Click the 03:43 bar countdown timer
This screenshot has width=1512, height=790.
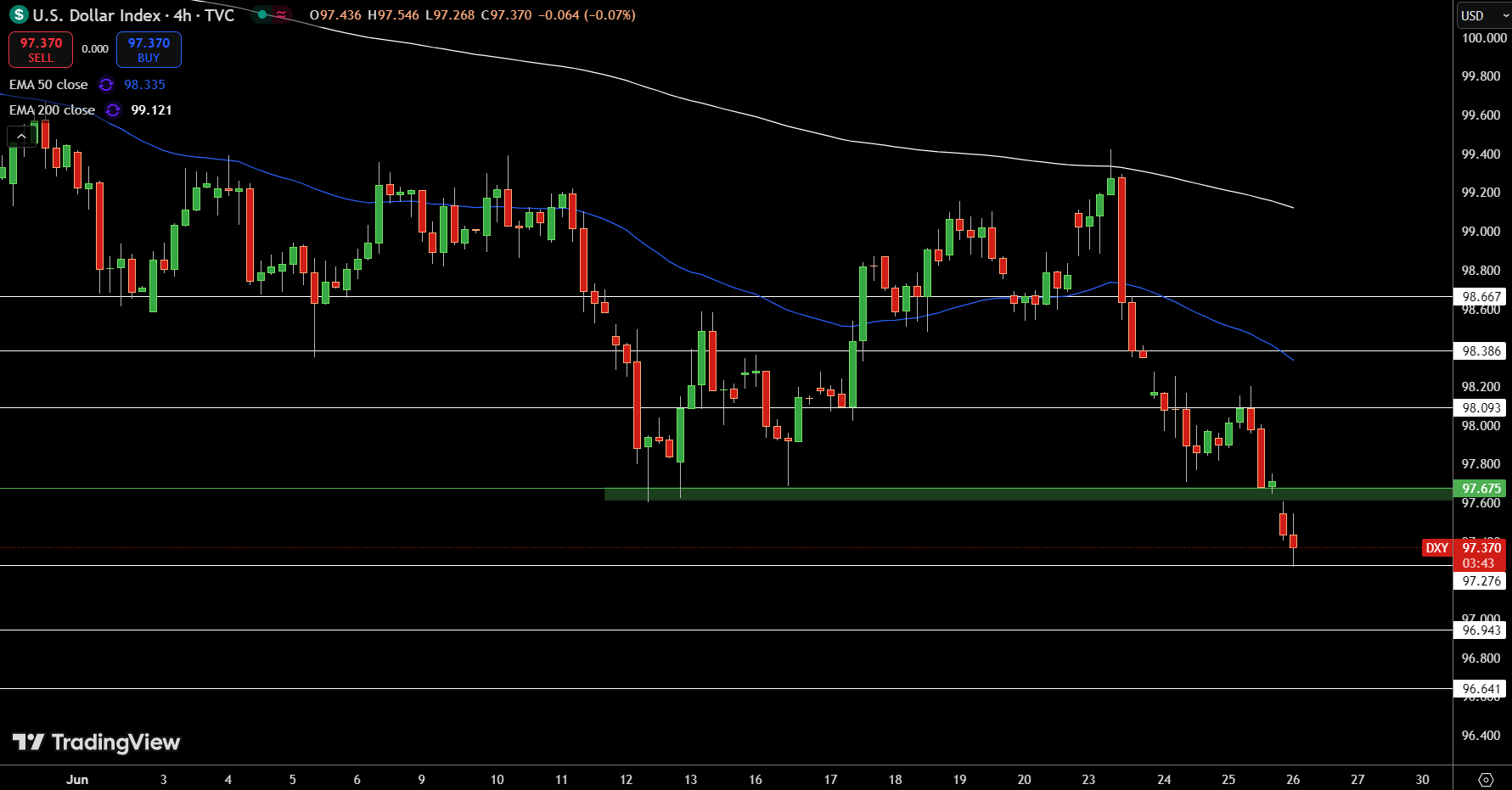pos(1479,563)
